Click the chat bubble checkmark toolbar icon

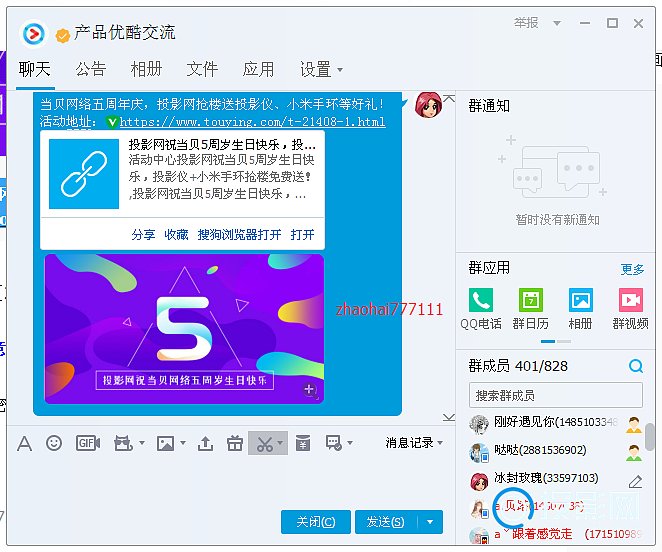[334, 443]
